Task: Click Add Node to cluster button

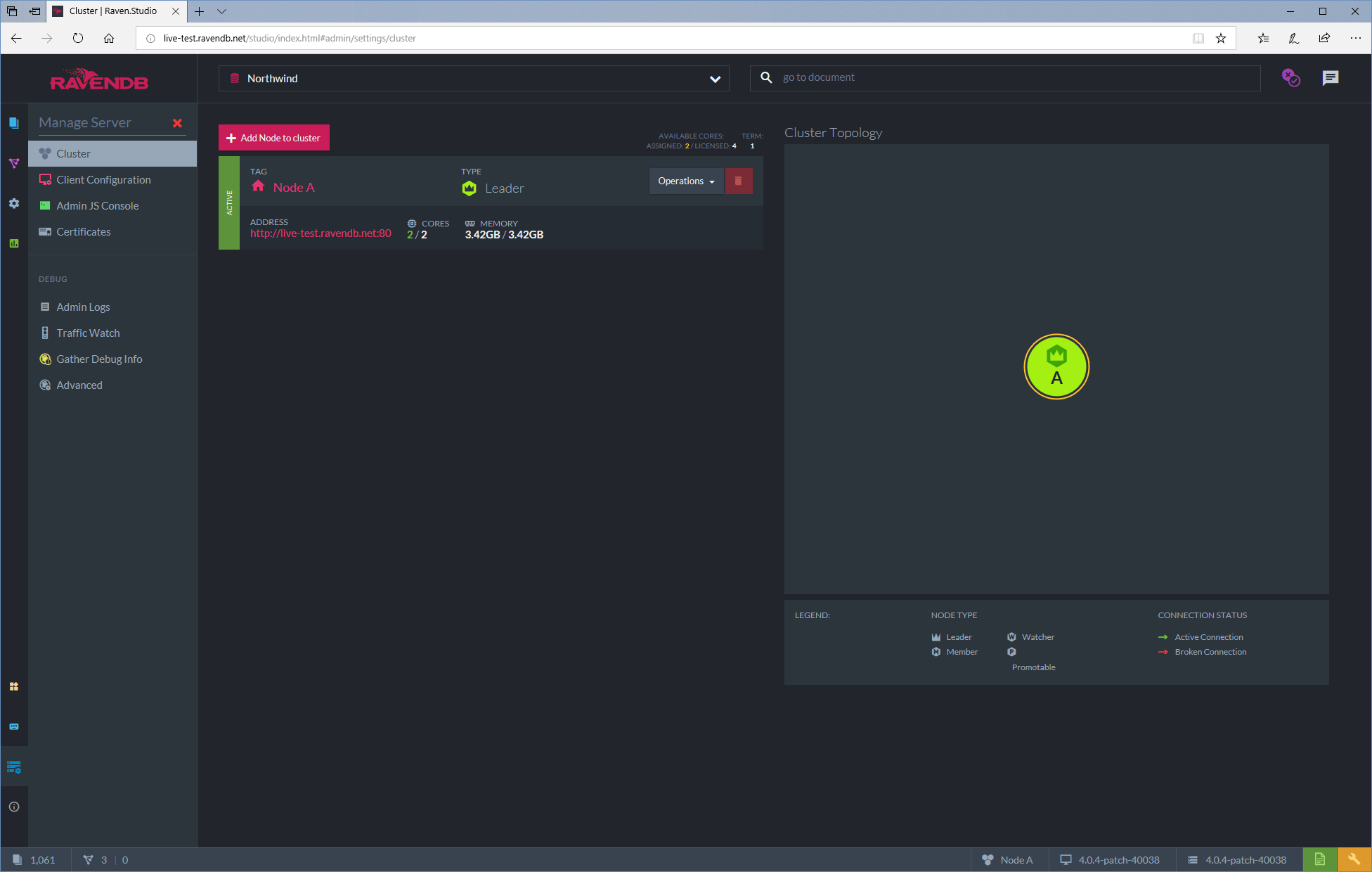Action: 273,138
